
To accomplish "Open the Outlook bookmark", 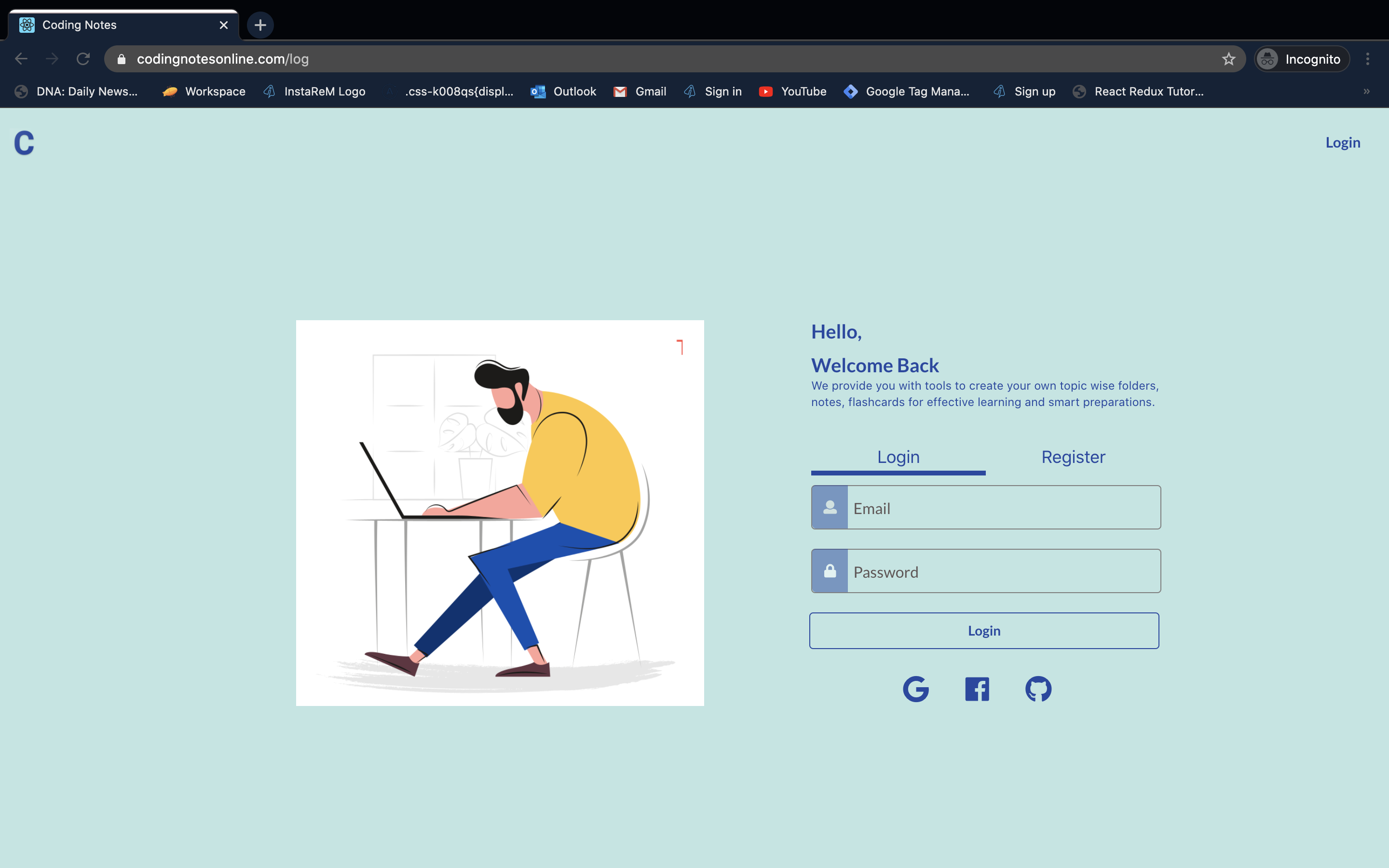I will point(564,92).
